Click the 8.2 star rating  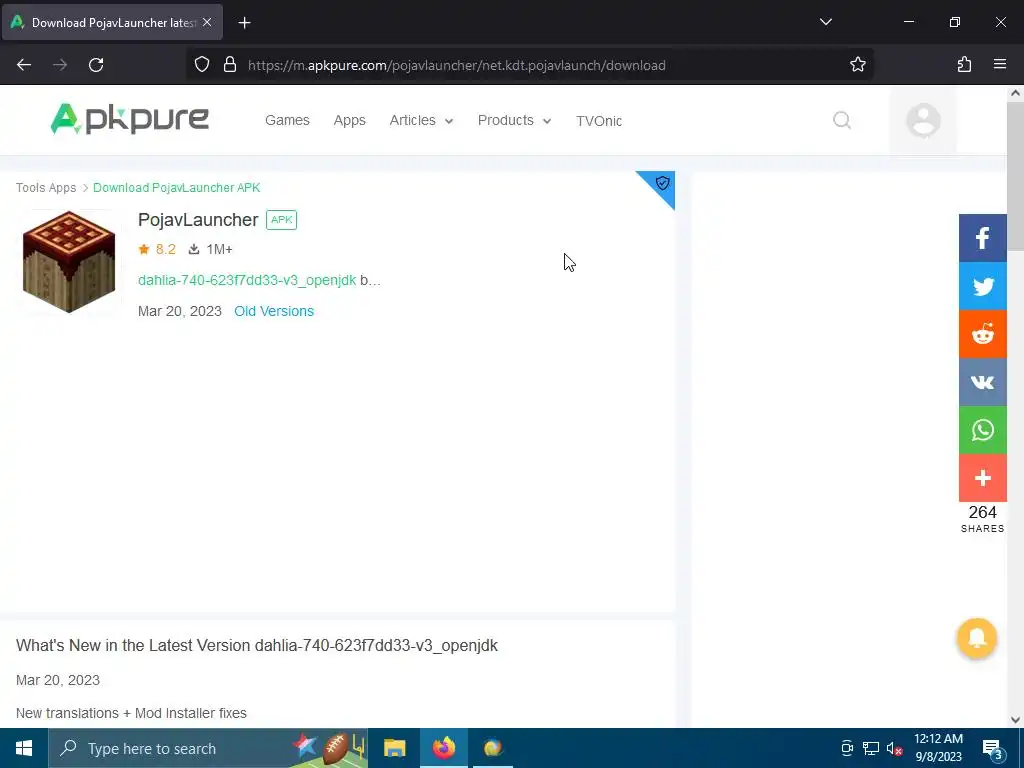157,249
